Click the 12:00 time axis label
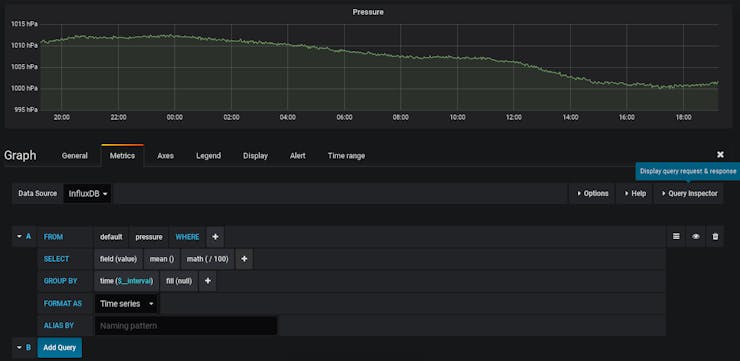The width and height of the screenshot is (740, 361). pos(513,118)
